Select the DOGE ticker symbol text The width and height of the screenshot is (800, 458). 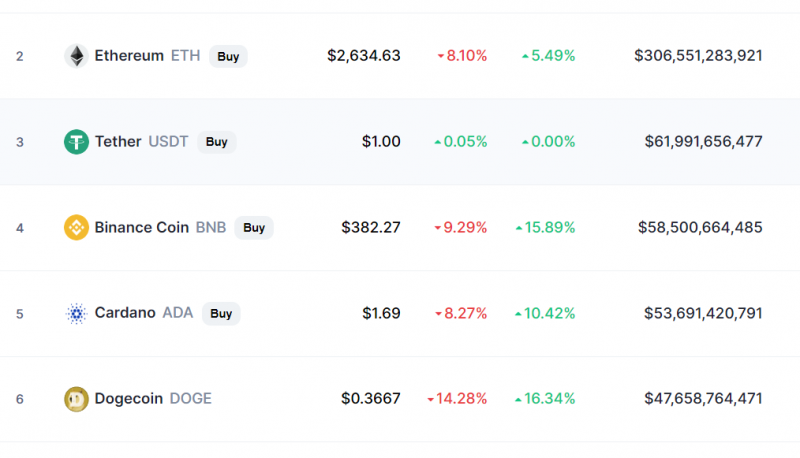[x=190, y=398]
